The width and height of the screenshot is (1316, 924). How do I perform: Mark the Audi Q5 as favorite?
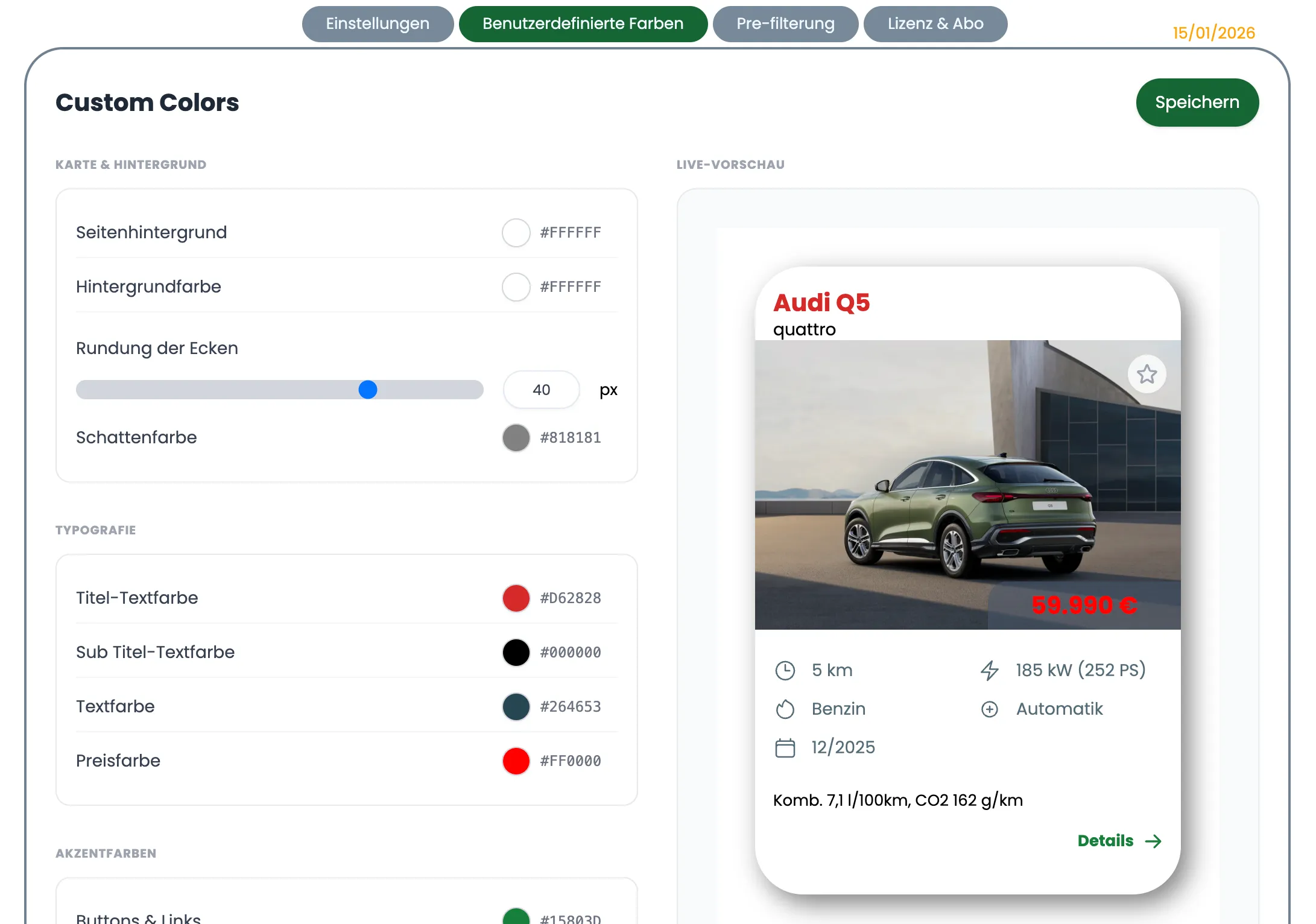pyautogui.click(x=1147, y=374)
